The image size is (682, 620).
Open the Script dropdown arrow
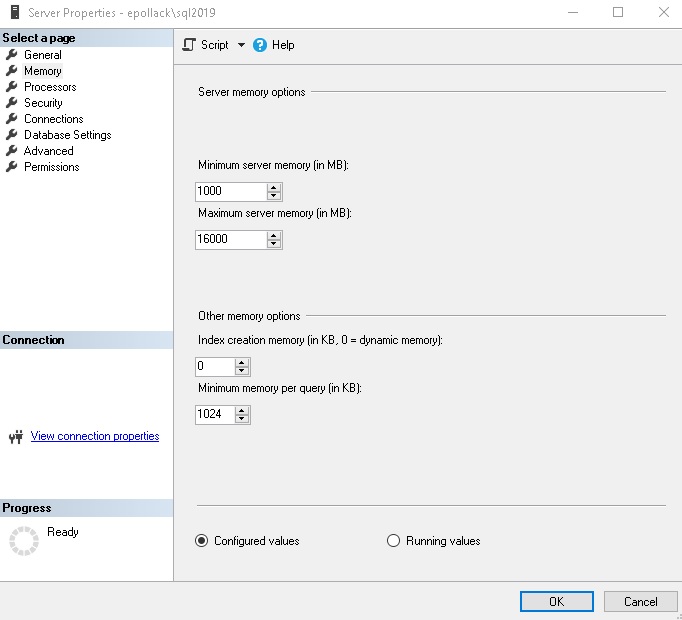pos(241,45)
